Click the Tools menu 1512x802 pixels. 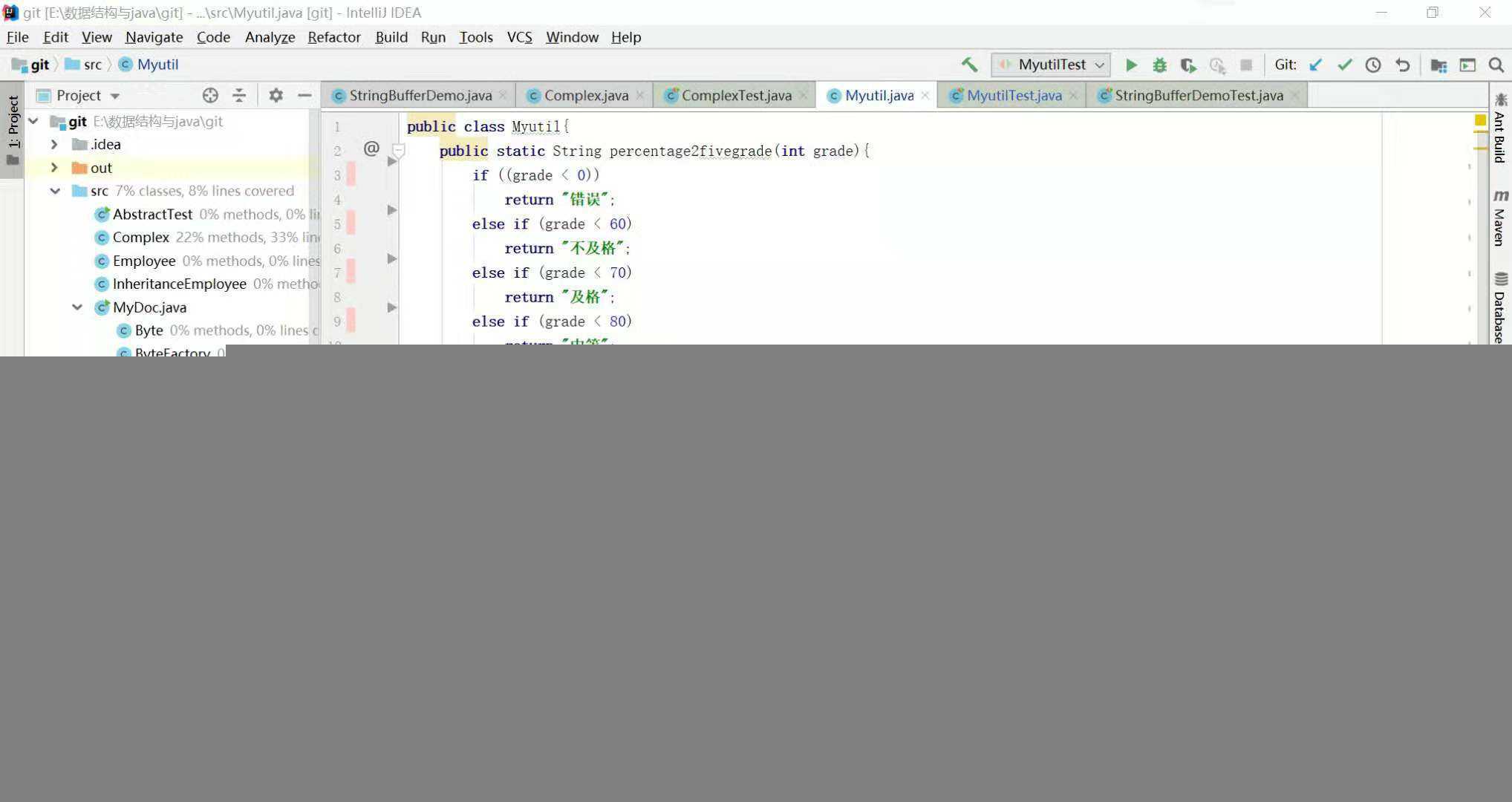pos(475,37)
